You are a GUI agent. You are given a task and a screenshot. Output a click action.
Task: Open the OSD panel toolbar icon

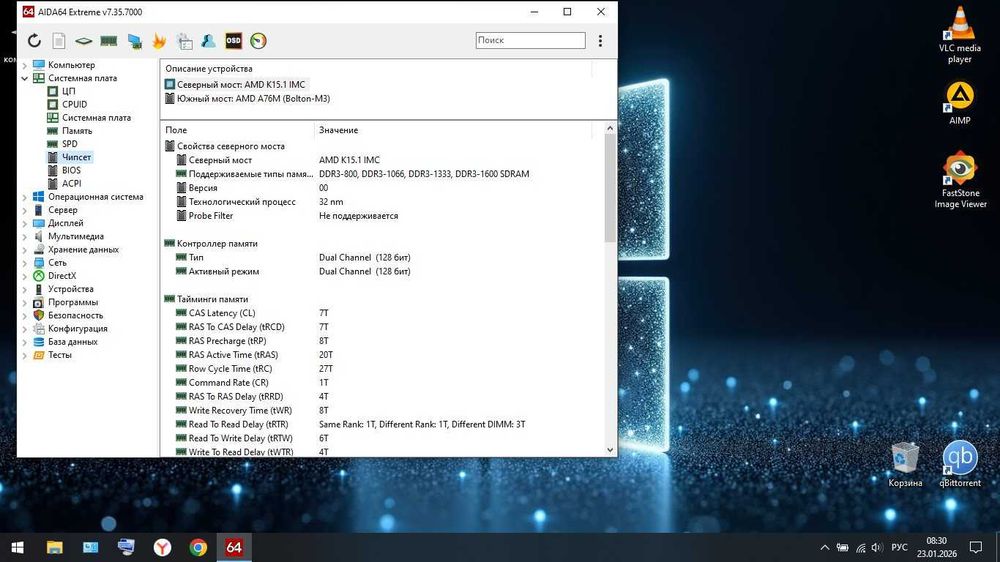233,41
